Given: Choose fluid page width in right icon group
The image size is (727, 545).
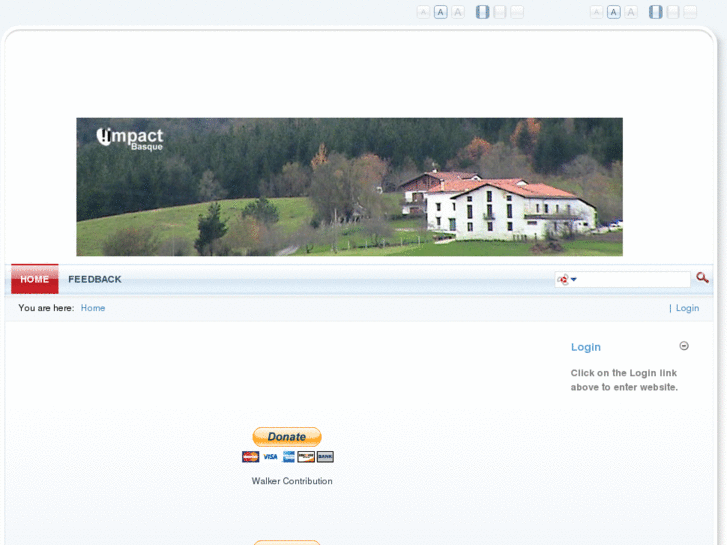Looking at the screenshot, I should tap(690, 12).
